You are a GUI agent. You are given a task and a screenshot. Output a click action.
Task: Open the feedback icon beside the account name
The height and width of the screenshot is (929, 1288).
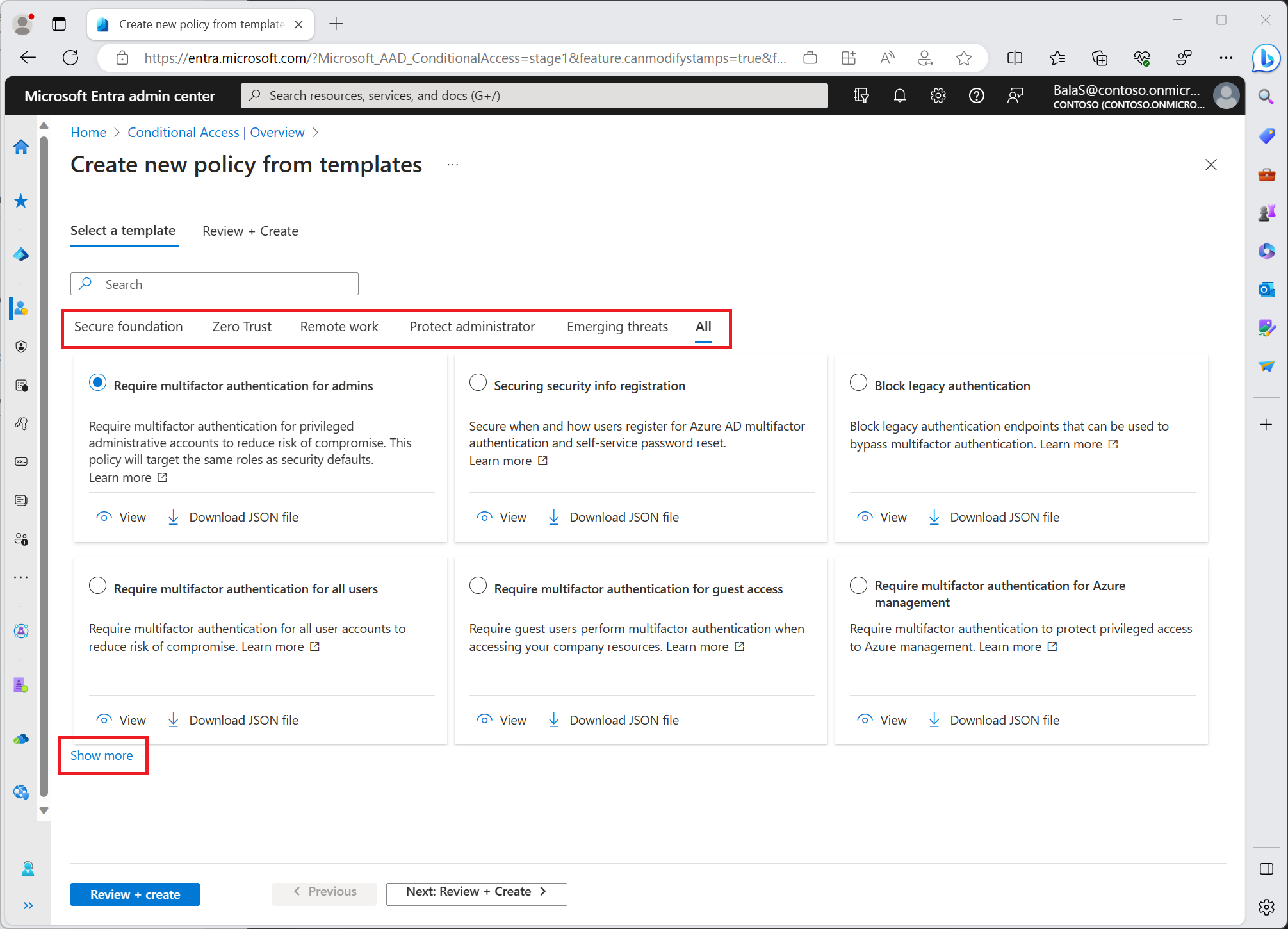(1015, 95)
